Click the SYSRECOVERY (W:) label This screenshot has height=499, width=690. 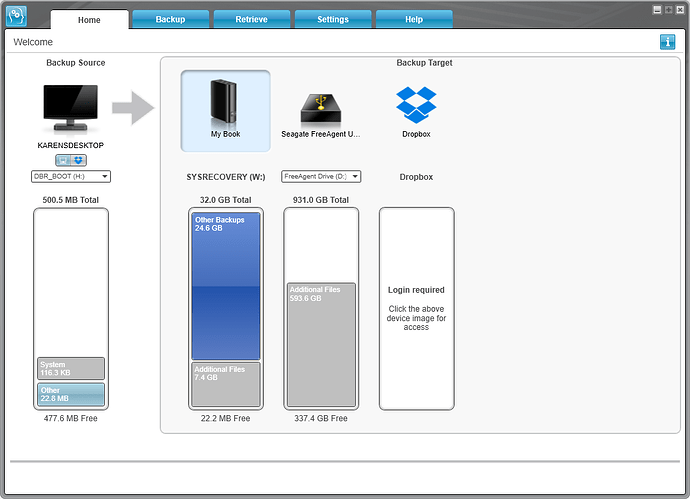tap(226, 177)
